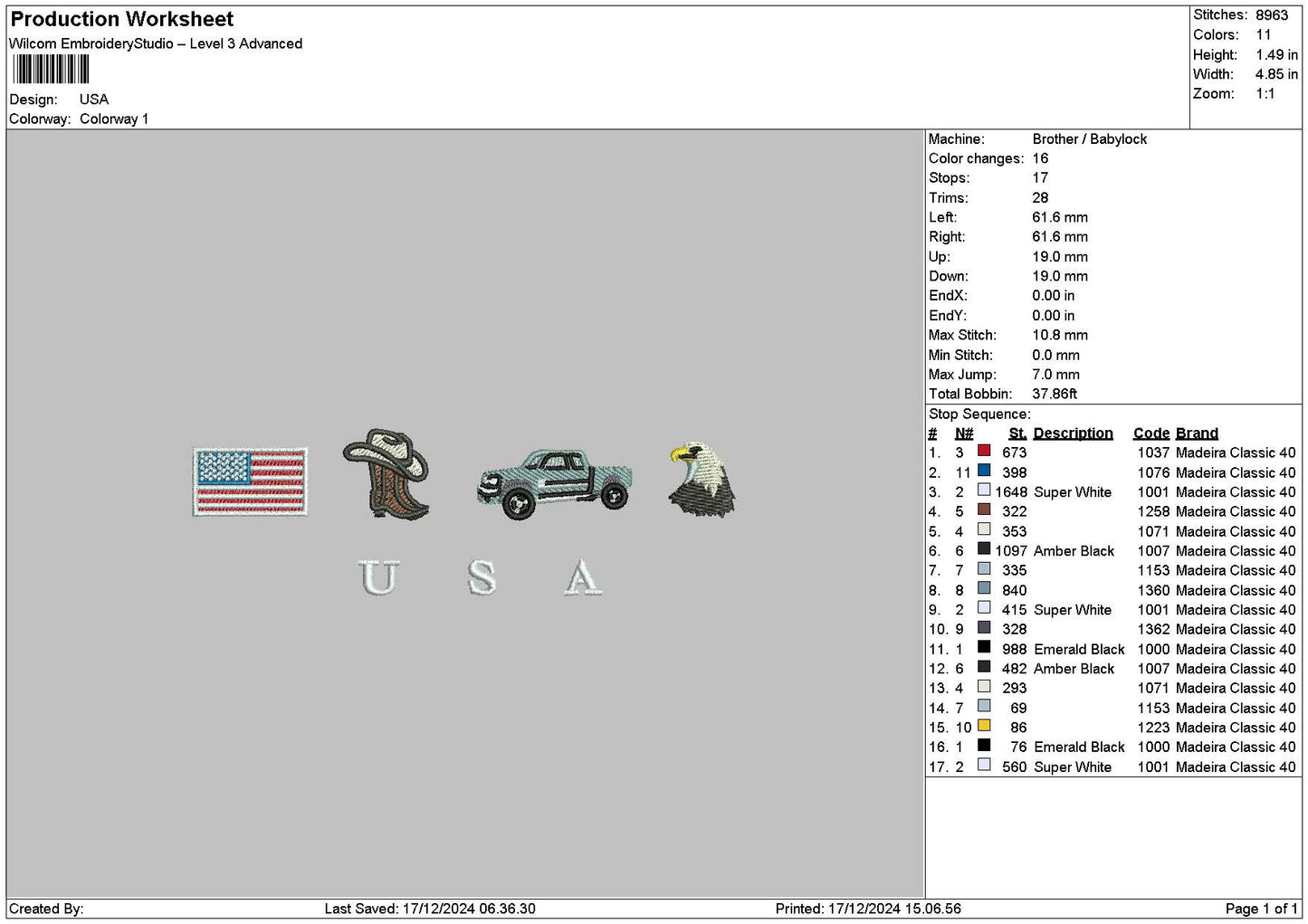Click the 'N#' column header
The height and width of the screenshot is (924, 1308).
point(964,433)
